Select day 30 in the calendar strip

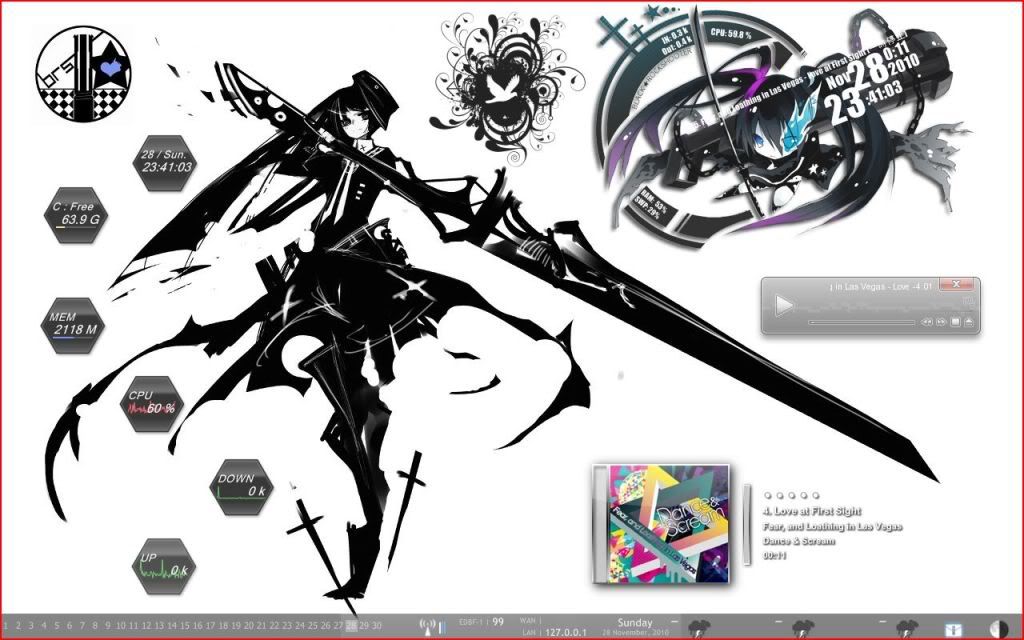(377, 626)
